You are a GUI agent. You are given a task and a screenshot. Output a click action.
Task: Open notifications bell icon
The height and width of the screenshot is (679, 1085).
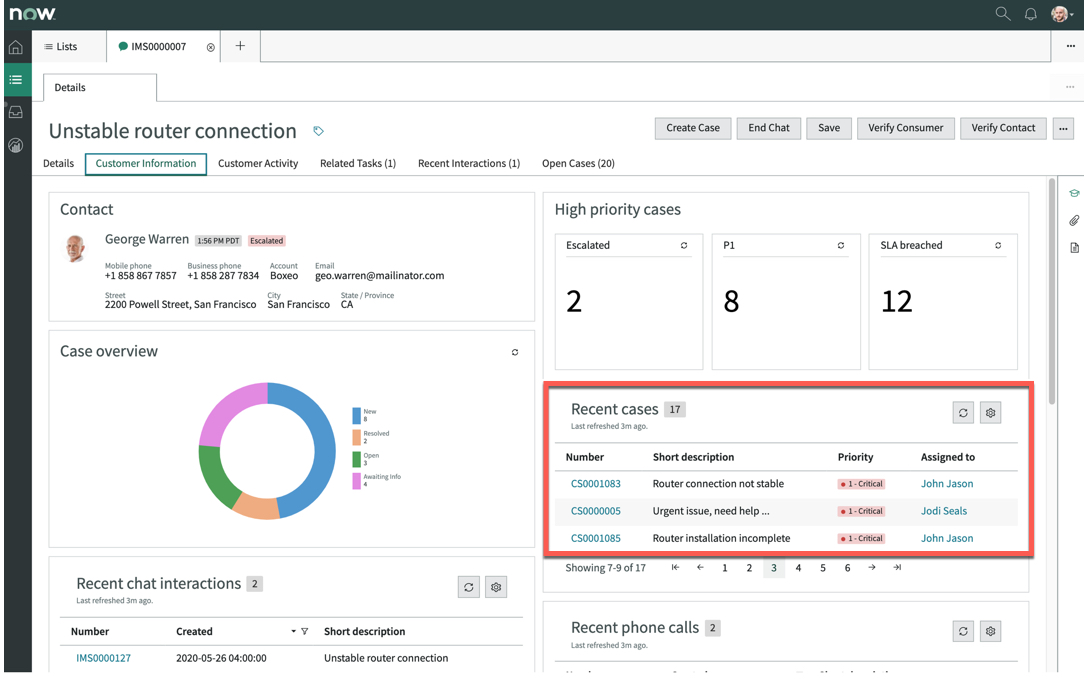[x=1030, y=14]
